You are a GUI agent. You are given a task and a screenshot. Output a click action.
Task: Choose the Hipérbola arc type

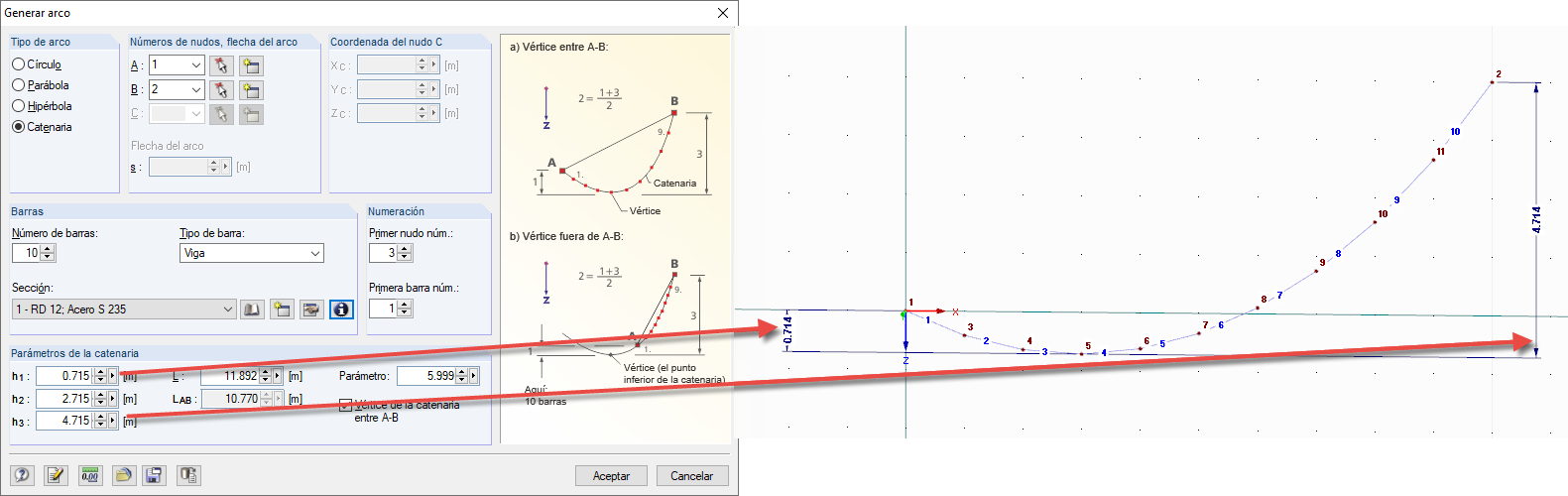[18, 106]
